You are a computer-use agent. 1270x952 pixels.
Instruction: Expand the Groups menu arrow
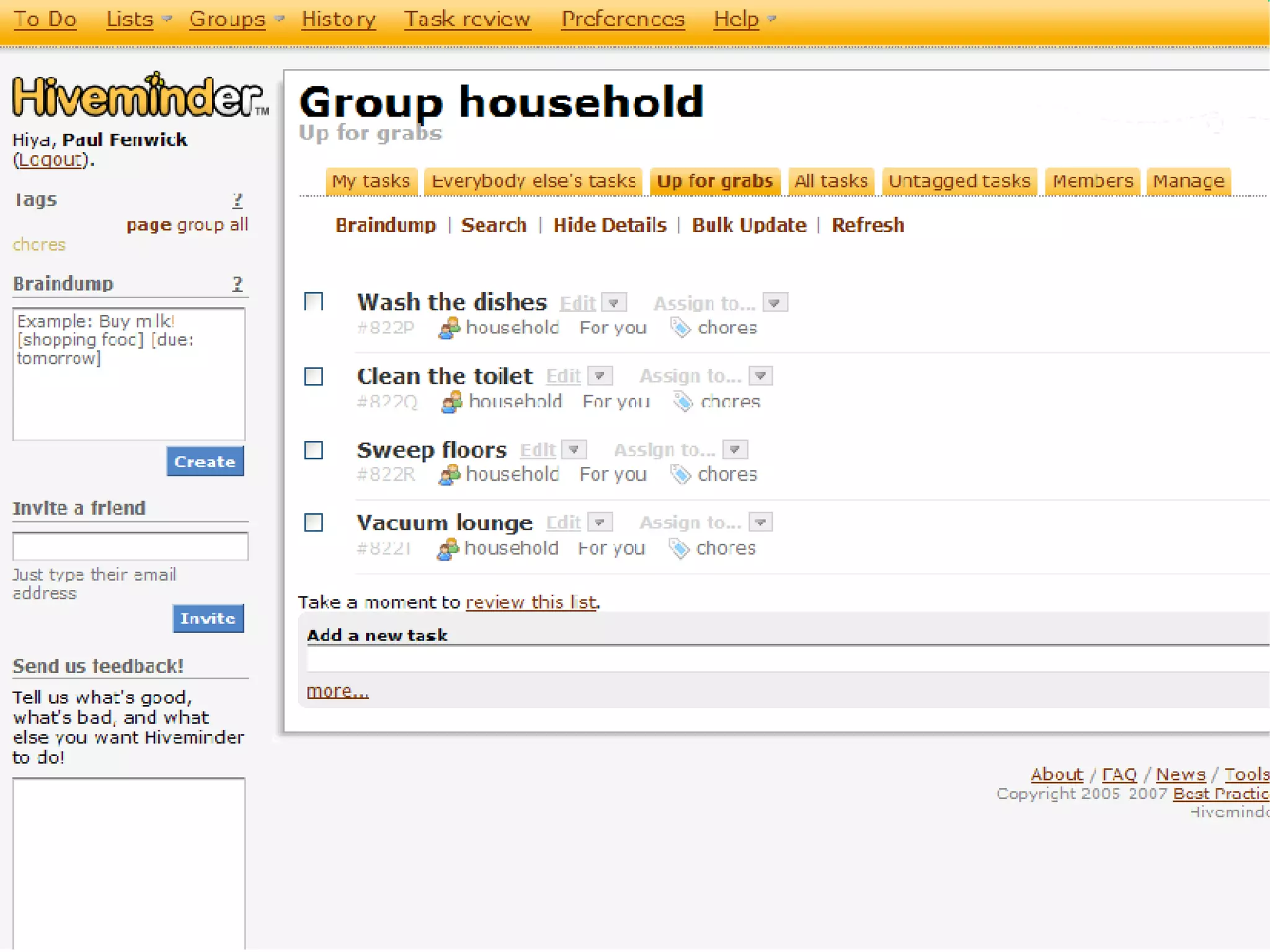pyautogui.click(x=280, y=19)
